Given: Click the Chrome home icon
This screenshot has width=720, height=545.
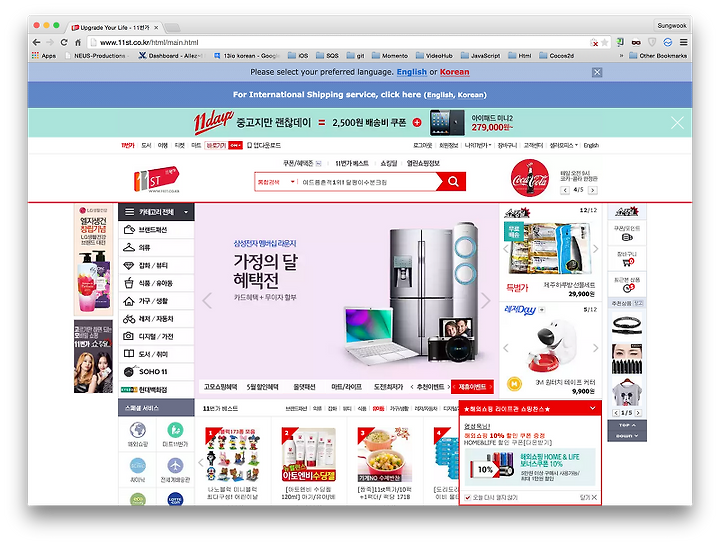Looking at the screenshot, I should point(78,42).
